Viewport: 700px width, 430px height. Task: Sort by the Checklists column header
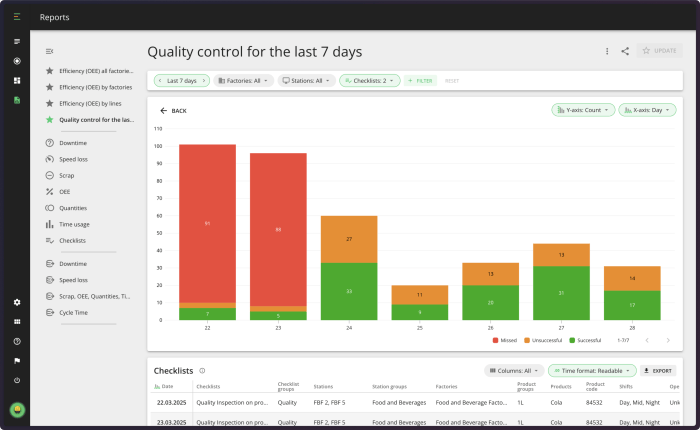click(208, 386)
